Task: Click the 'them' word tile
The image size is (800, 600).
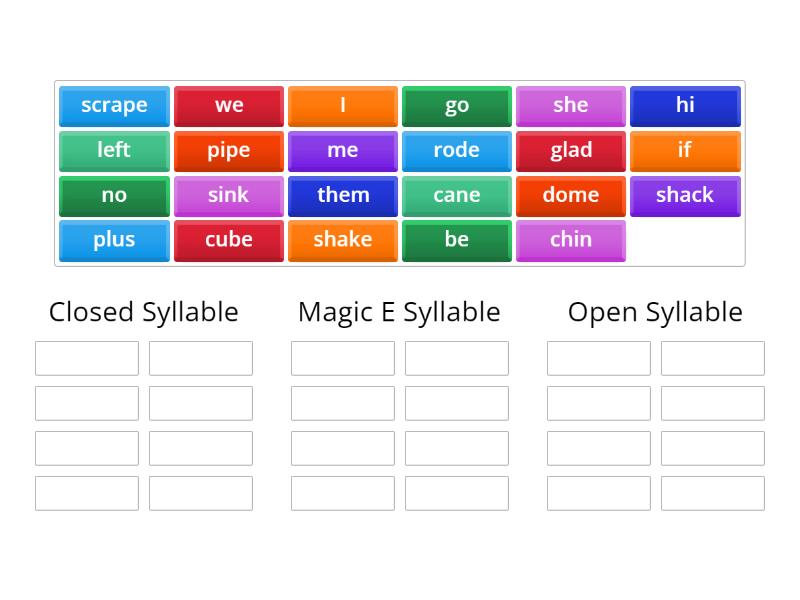Action: click(342, 195)
